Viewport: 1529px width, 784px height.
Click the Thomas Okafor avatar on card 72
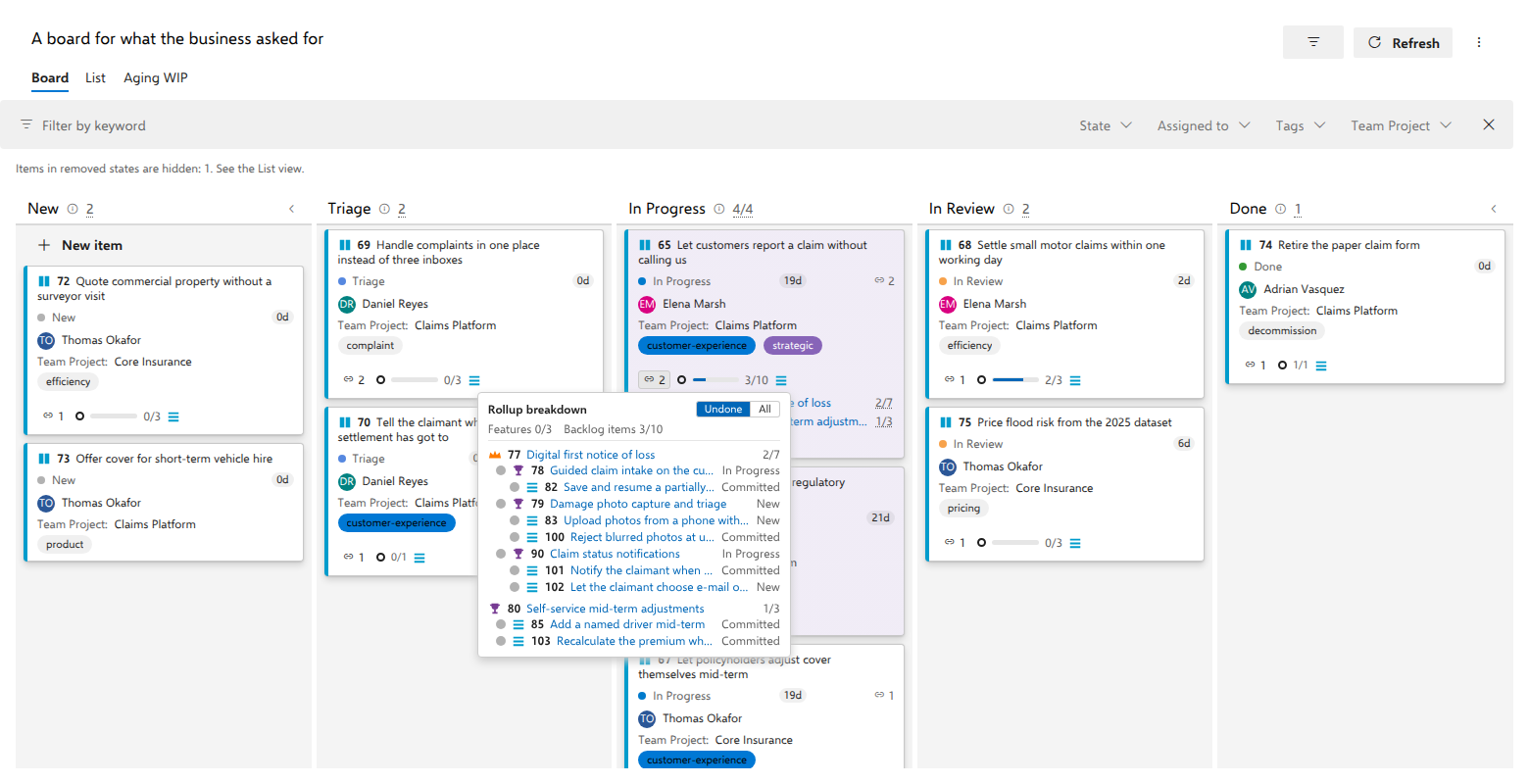pos(46,340)
